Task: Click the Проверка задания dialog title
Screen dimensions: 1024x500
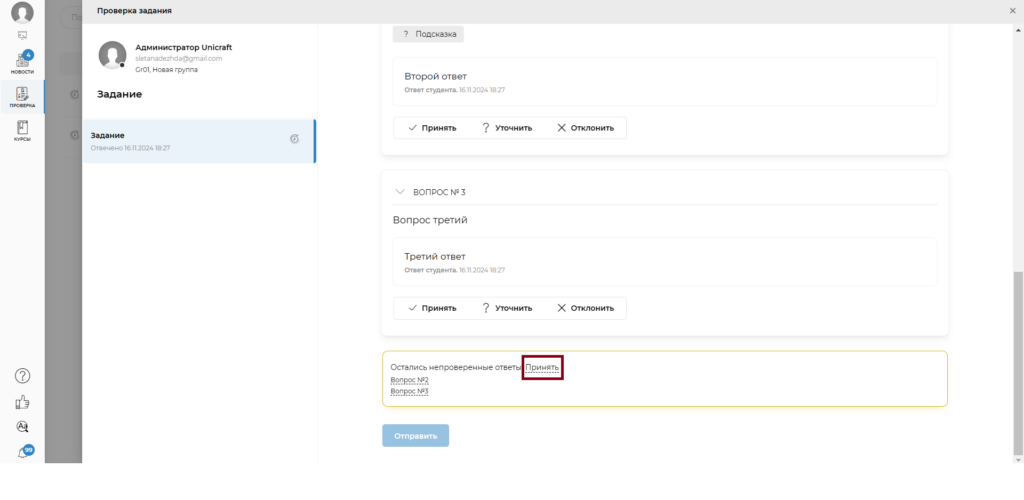Action: click(135, 11)
